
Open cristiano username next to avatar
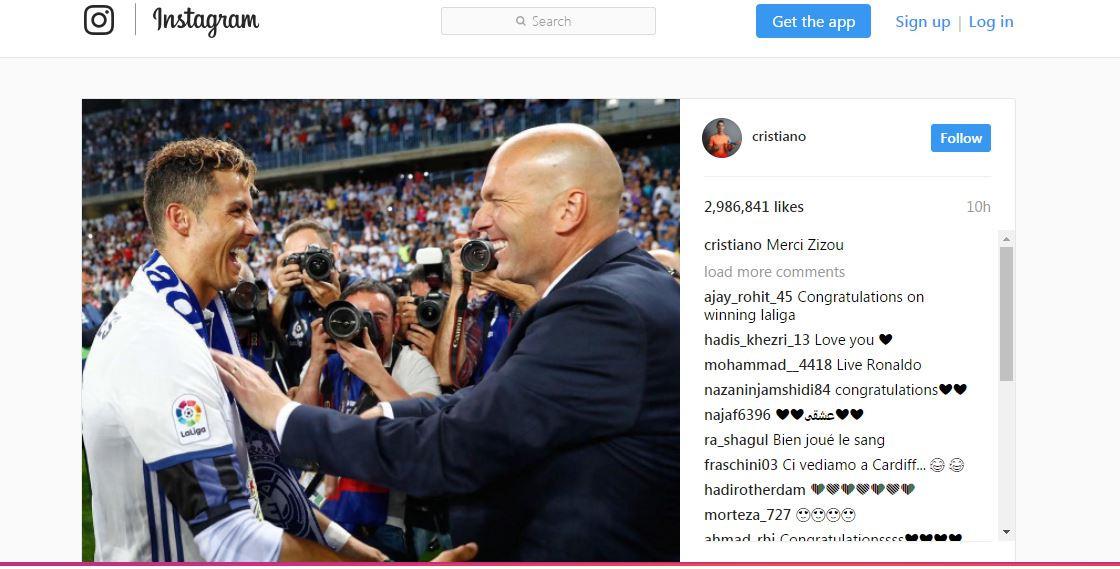coord(779,136)
